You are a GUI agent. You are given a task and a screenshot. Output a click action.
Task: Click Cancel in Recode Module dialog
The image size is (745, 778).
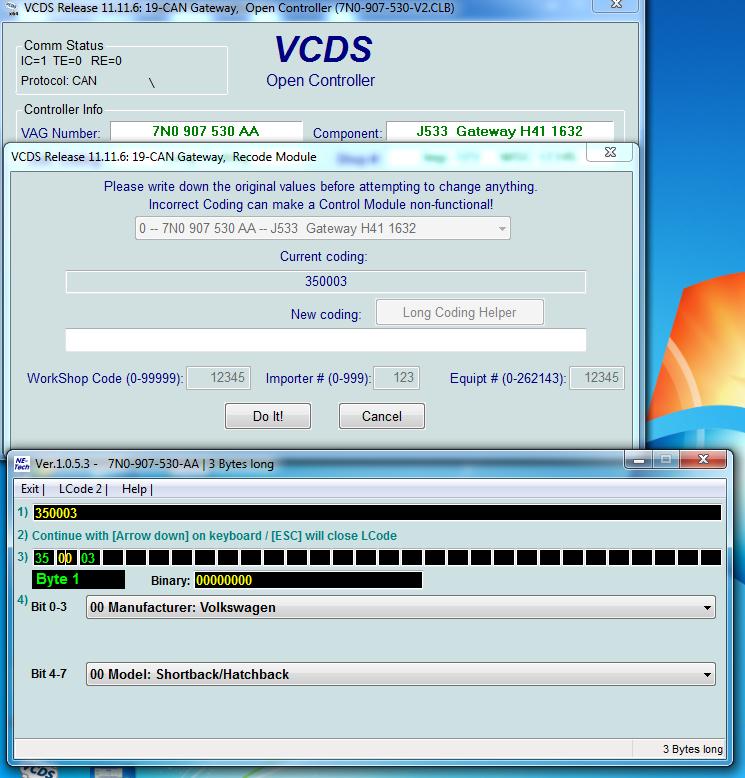[381, 416]
